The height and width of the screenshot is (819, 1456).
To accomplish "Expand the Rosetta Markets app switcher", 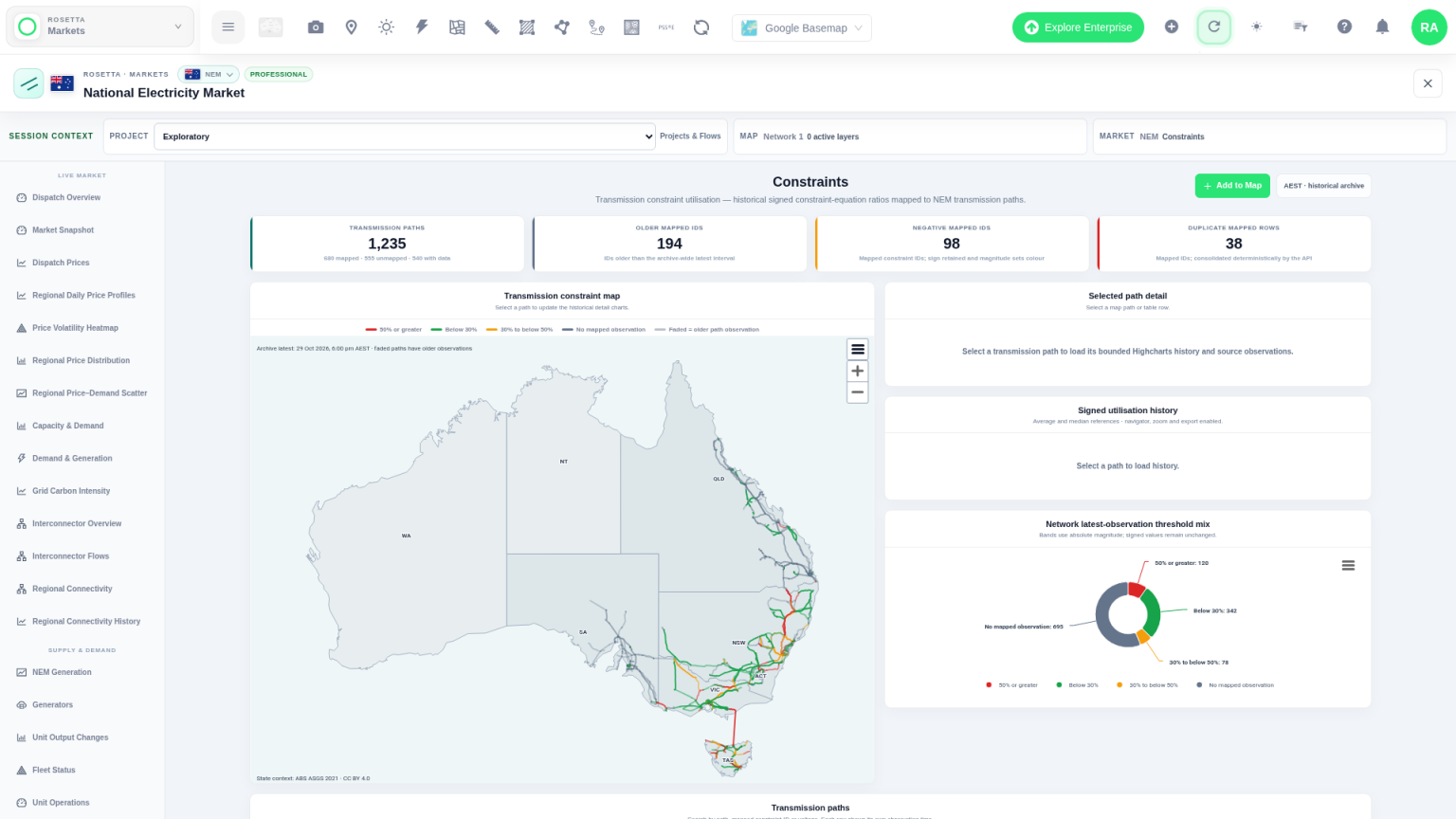I will click(x=100, y=27).
